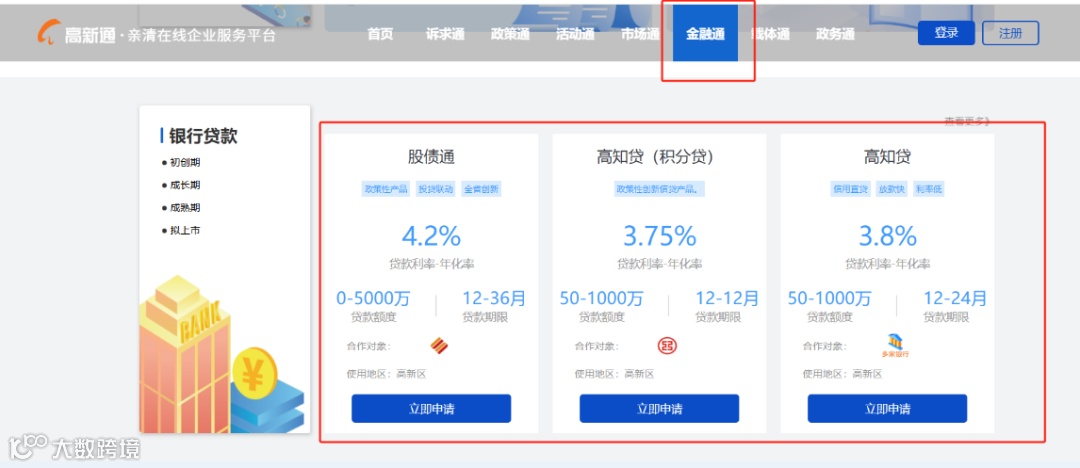Open the 查看更多 link
Screen dimensions: 1080x468
(x=967, y=121)
